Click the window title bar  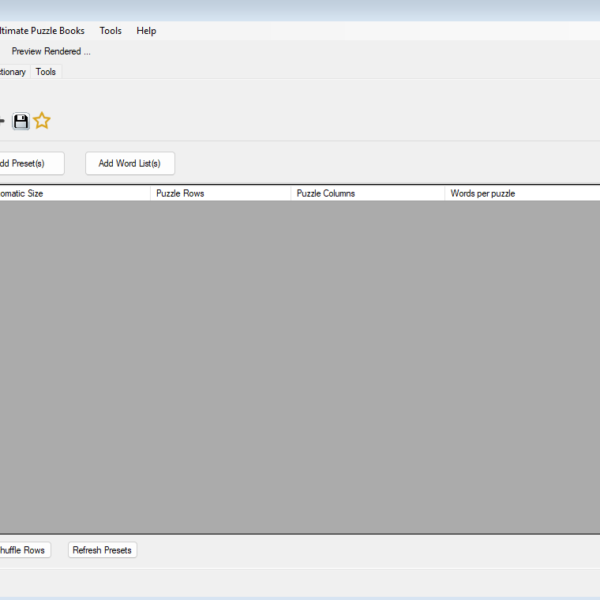coord(300,10)
